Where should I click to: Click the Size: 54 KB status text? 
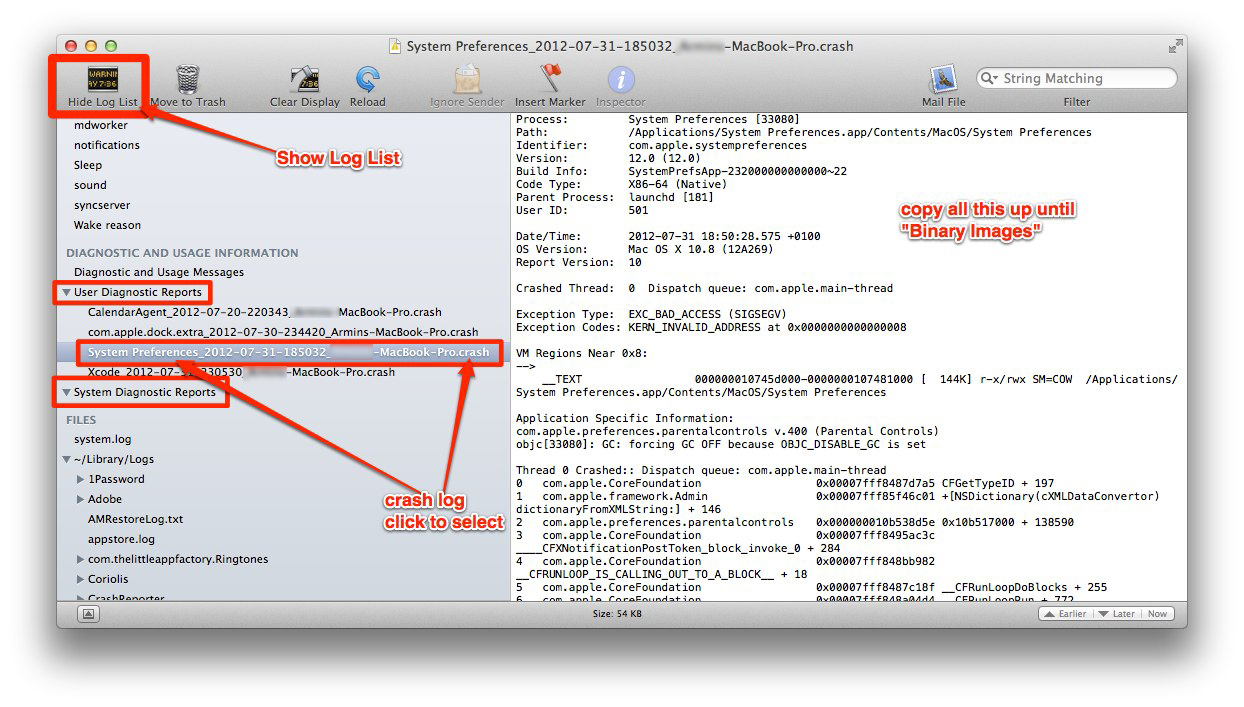[617, 614]
